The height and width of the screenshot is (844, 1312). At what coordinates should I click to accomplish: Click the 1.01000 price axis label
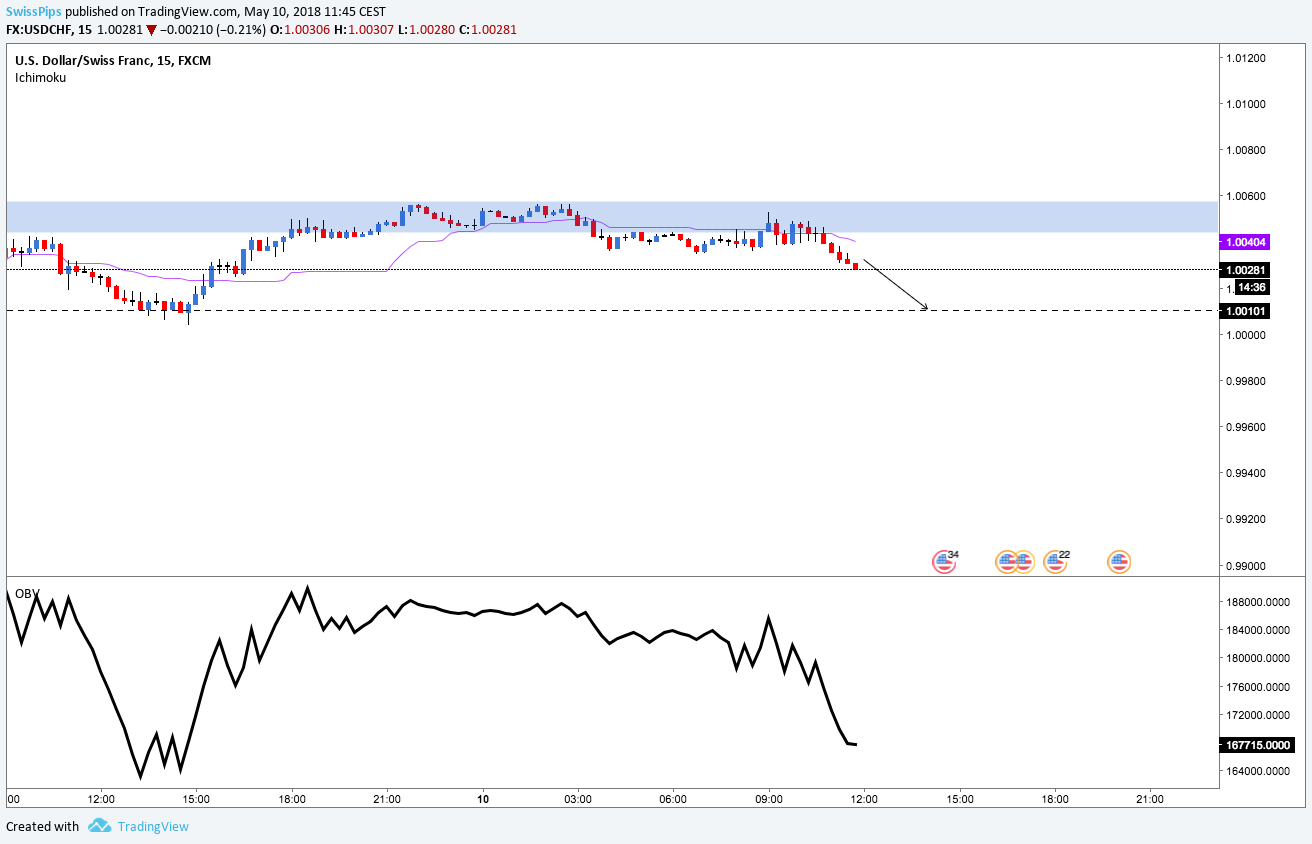(x=1246, y=104)
